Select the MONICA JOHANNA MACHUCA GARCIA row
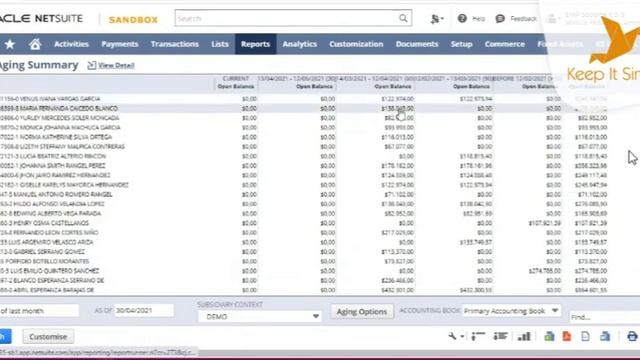This screenshot has width=640, height=360. point(304,127)
